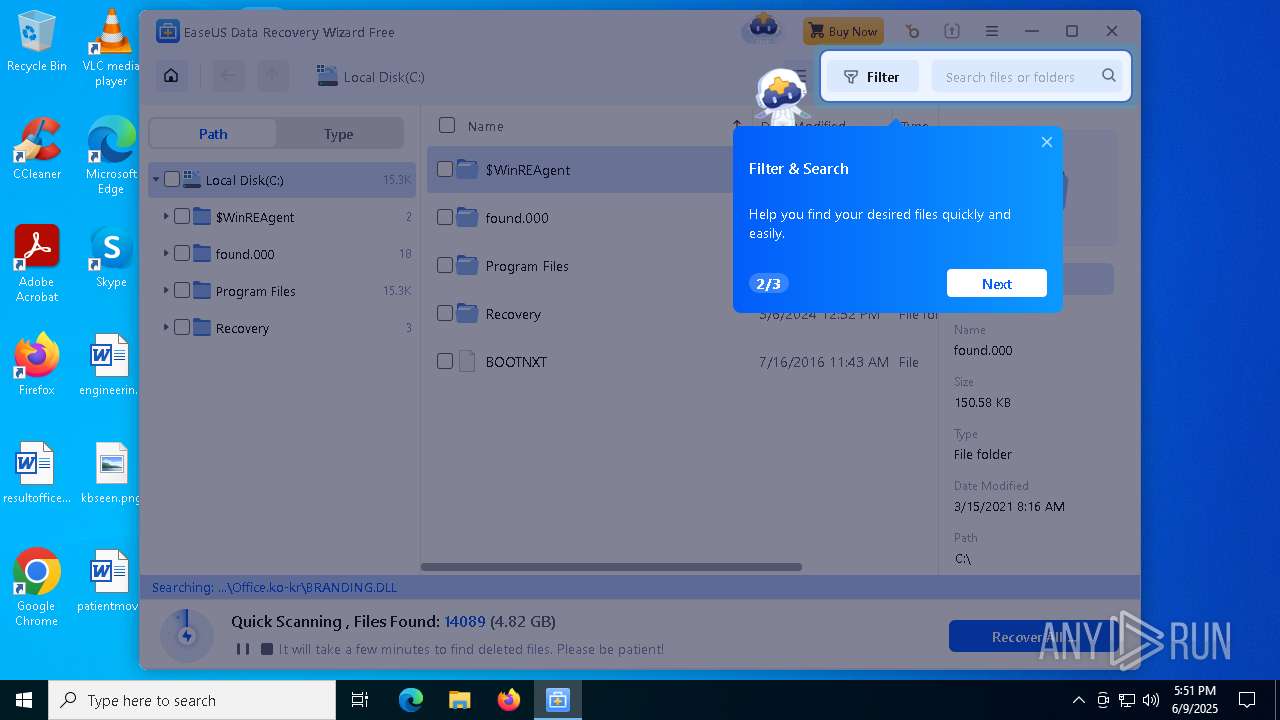Close the Filter & Search tooltip
Screen dimensions: 1280x720
1047,142
